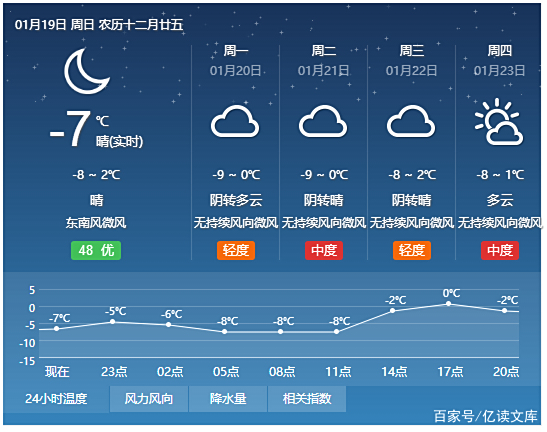Click the cloud icon for 01月21日

[x=323, y=121]
